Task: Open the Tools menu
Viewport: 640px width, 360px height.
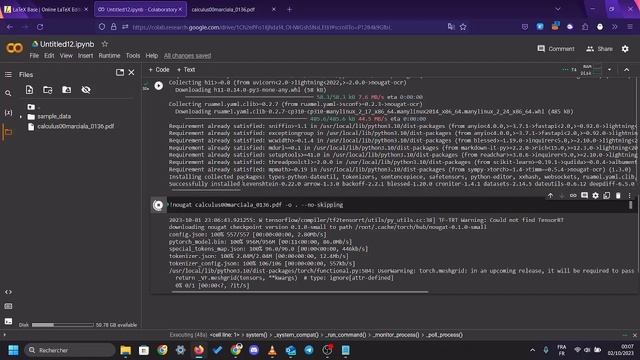Action: (133, 56)
